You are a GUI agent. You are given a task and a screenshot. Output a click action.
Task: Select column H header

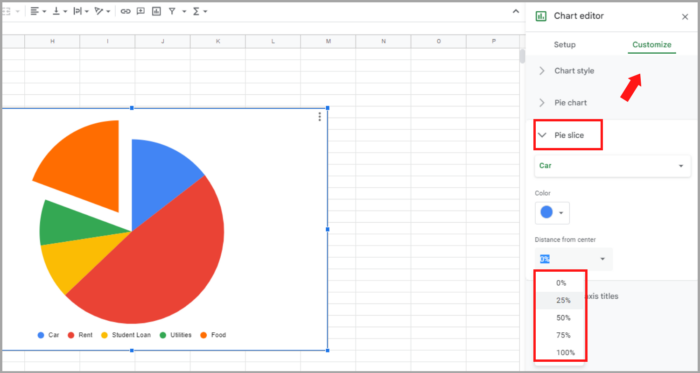52,41
